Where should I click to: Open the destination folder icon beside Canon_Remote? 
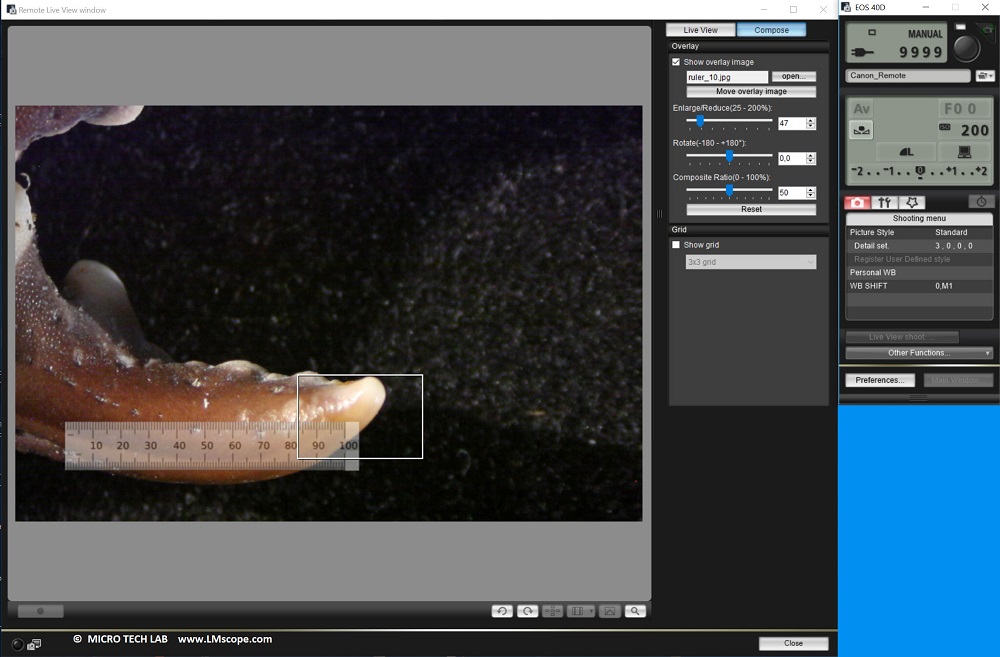(x=984, y=75)
